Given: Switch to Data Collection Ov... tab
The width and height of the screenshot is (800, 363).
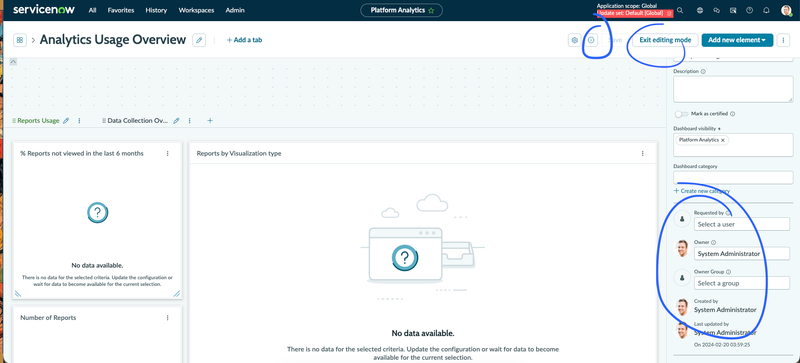Looking at the screenshot, I should pos(138,120).
